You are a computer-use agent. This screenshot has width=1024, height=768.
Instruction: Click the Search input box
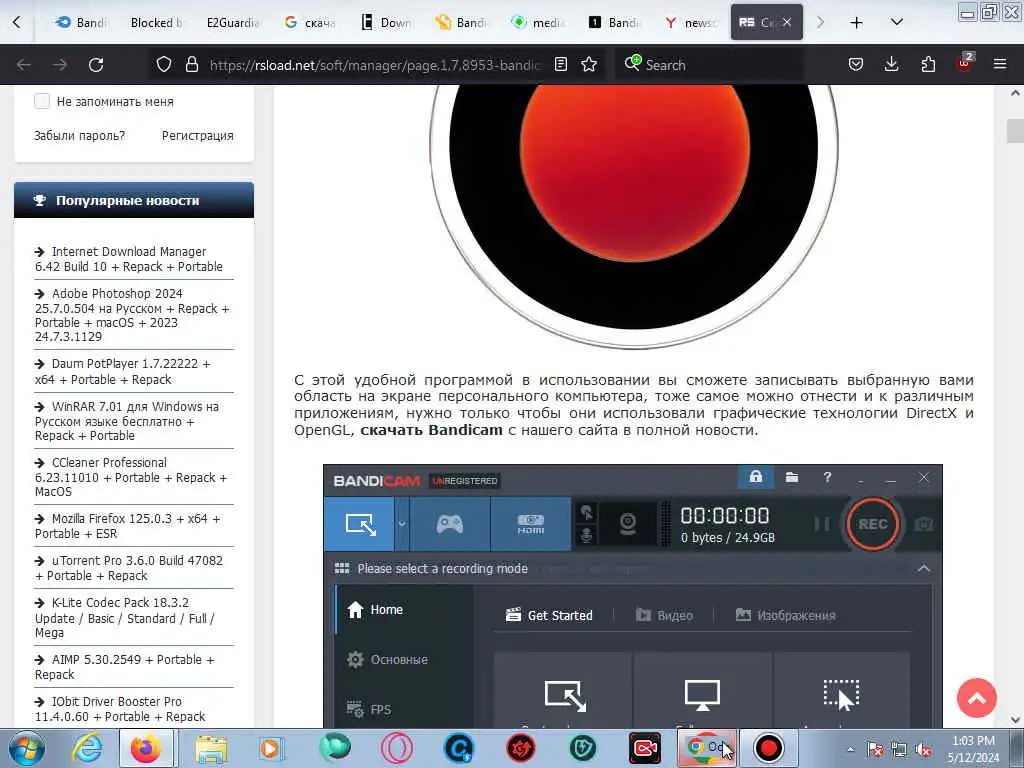(709, 65)
